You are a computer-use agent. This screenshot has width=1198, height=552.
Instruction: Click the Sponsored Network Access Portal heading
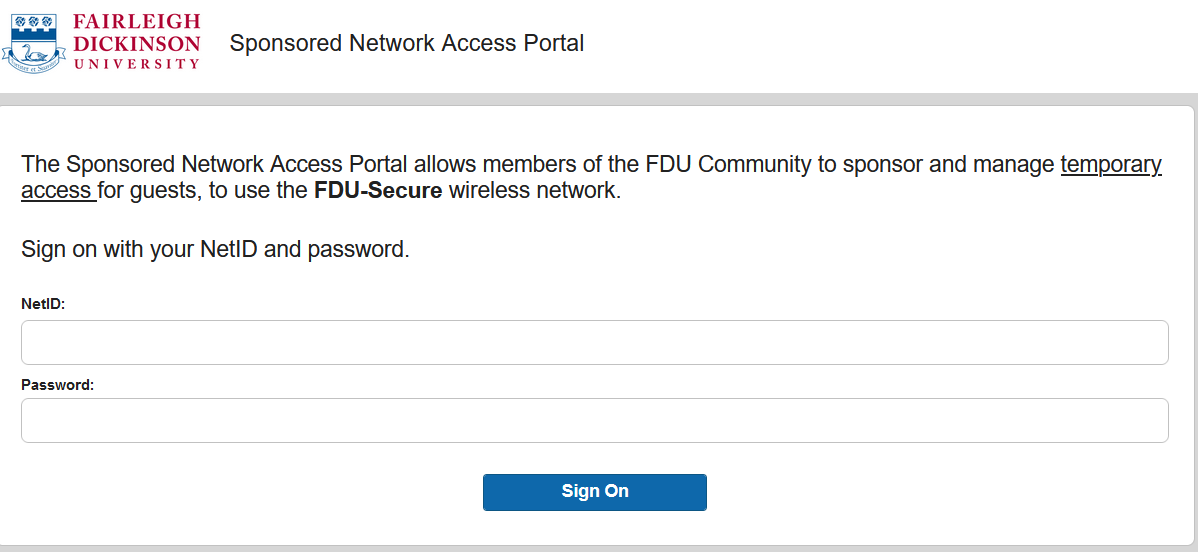tap(406, 44)
